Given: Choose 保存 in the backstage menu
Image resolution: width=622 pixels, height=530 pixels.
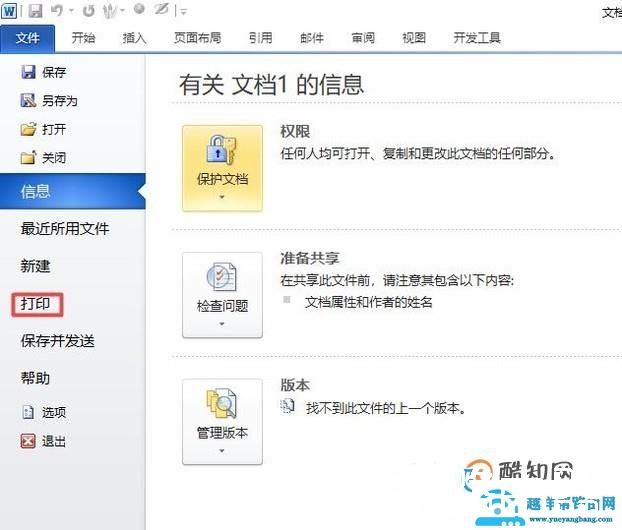Looking at the screenshot, I should point(54,72).
